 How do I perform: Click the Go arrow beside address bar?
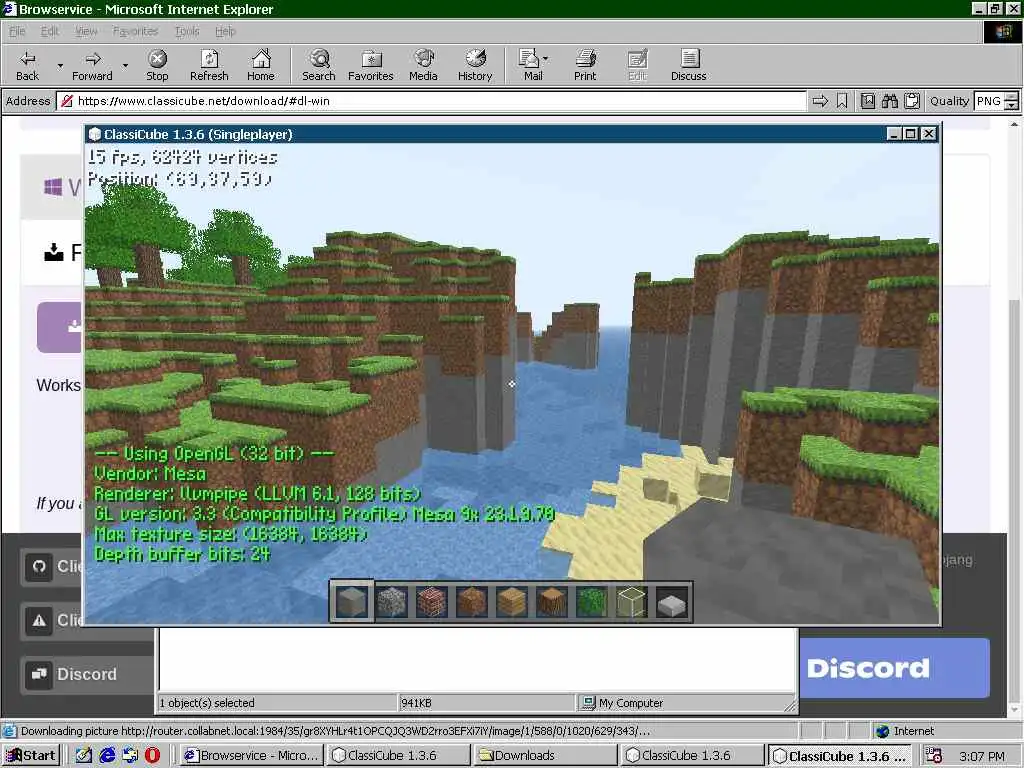820,101
